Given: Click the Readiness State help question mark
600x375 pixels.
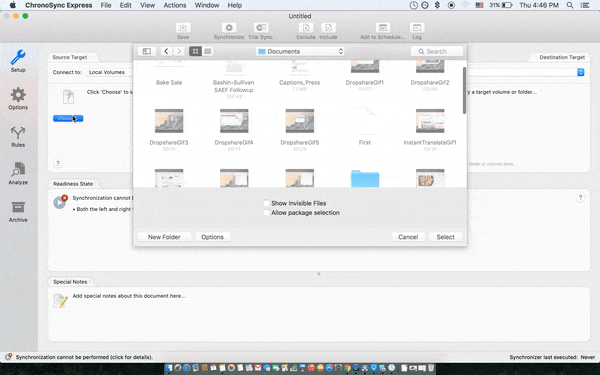Looking at the screenshot, I should [x=580, y=198].
